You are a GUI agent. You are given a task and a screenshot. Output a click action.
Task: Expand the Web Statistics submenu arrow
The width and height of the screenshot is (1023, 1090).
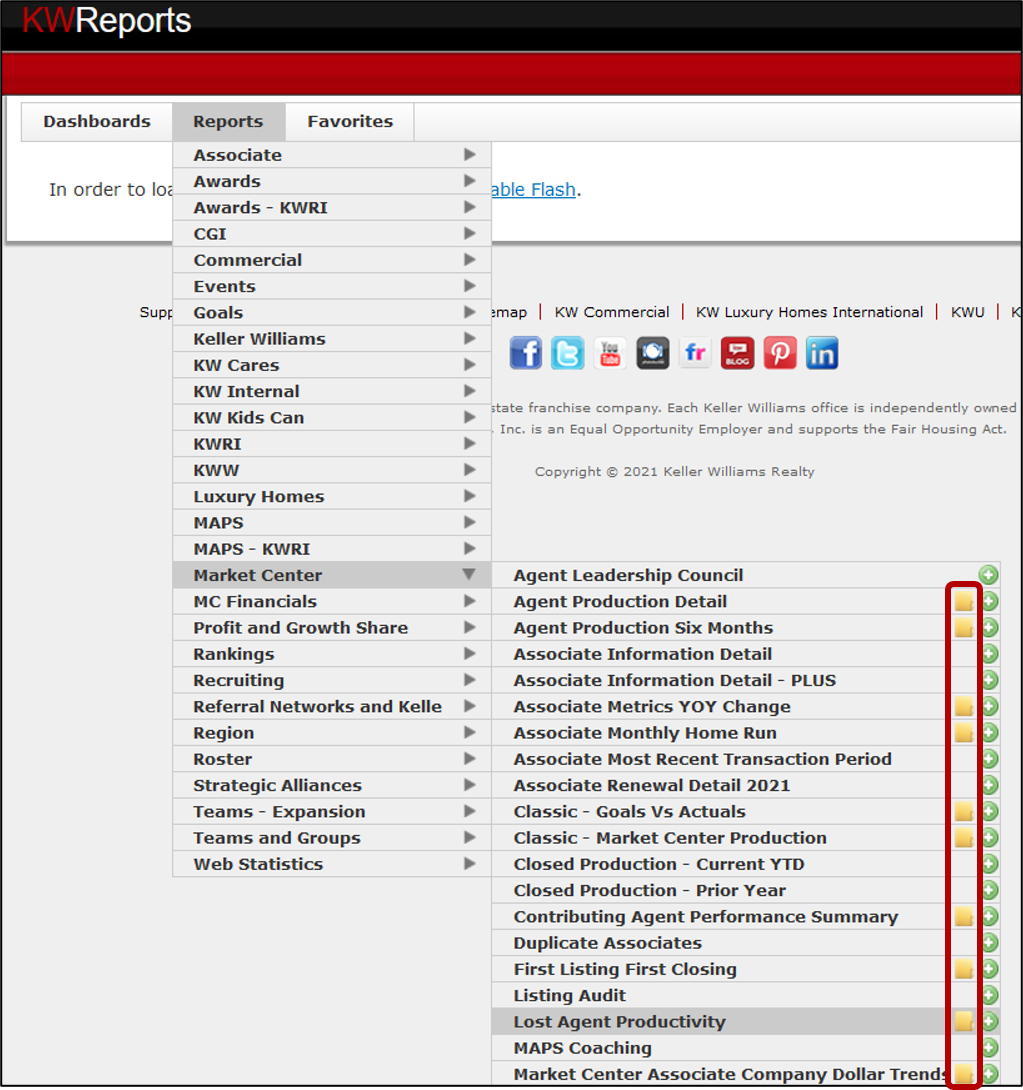point(470,863)
